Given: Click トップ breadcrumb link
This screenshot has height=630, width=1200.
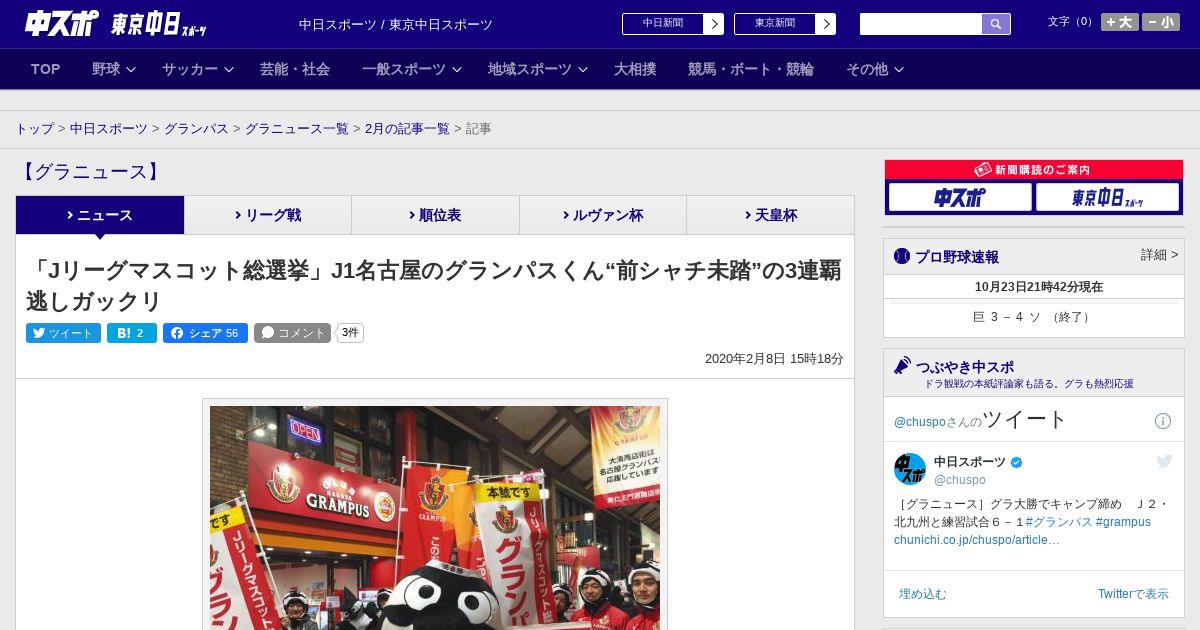Looking at the screenshot, I should pyautogui.click(x=34, y=129).
